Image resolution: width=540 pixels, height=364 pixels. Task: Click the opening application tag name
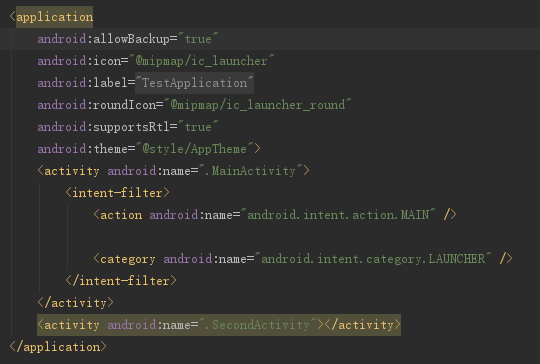[x=55, y=17]
